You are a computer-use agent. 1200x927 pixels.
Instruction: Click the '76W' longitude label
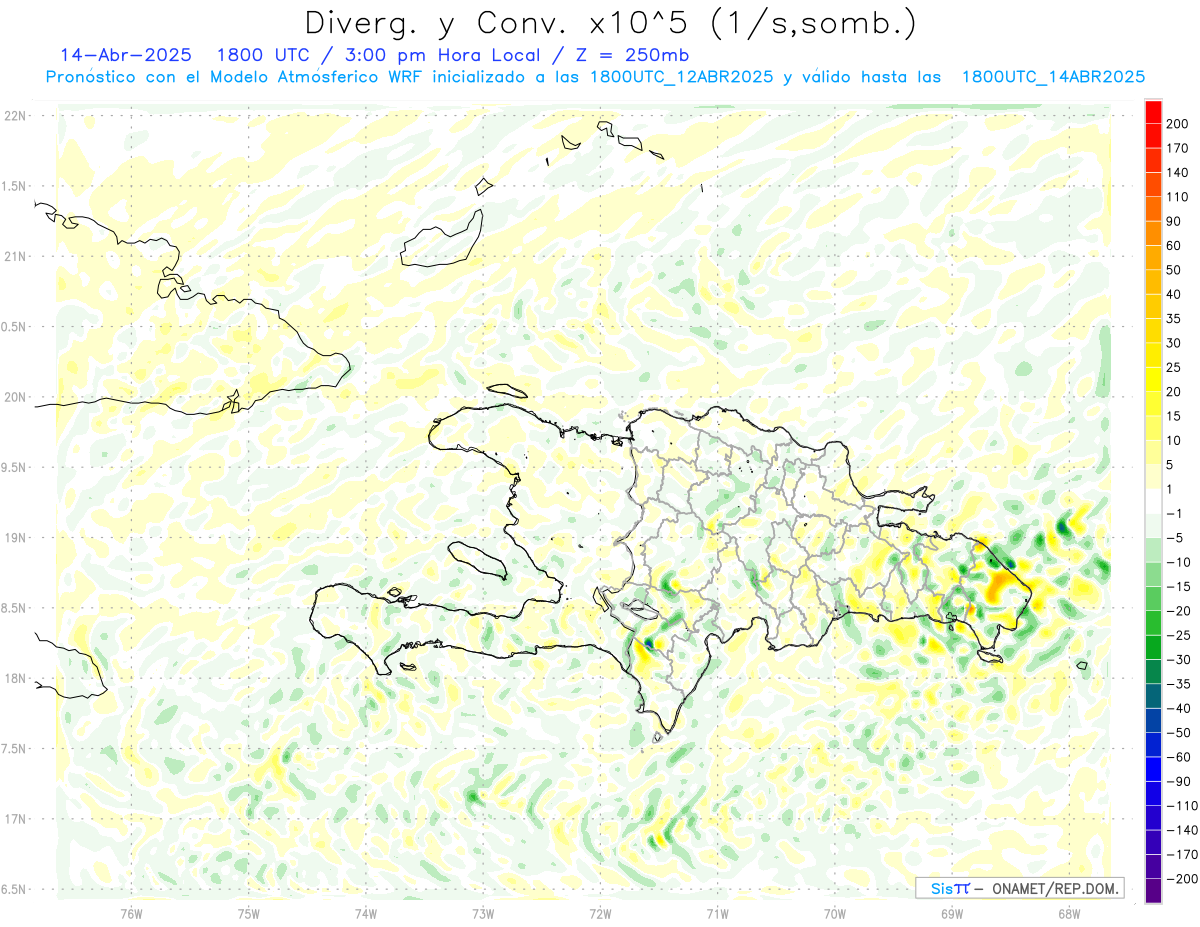tap(131, 913)
